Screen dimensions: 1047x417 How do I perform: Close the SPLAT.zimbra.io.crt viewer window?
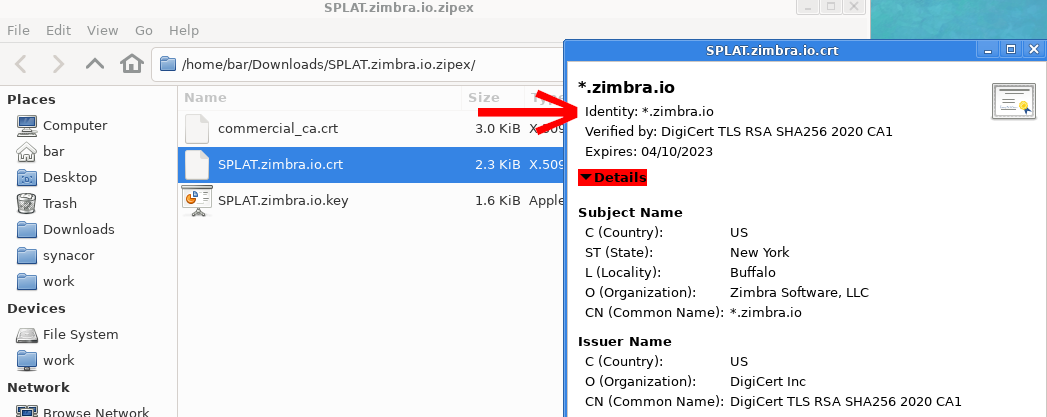(x=1034, y=50)
